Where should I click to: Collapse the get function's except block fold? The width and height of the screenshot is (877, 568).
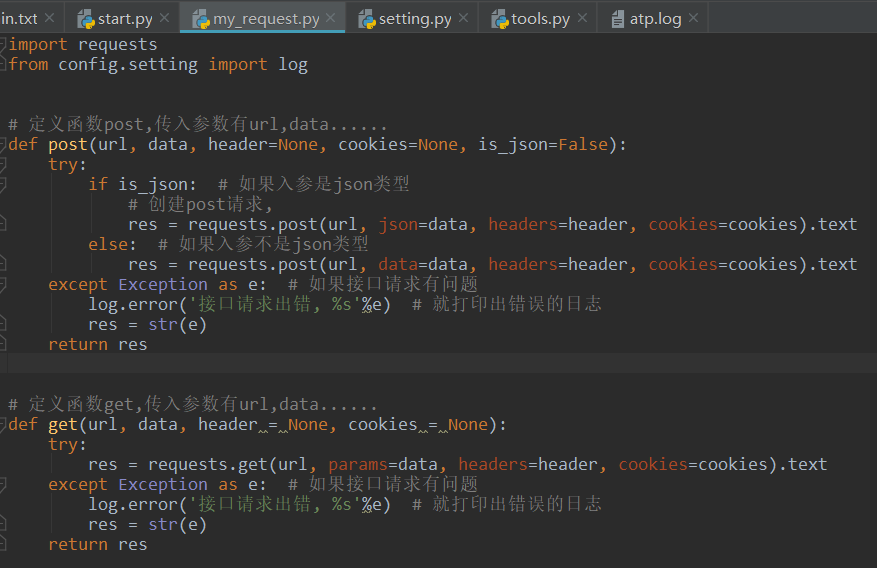pyautogui.click(x=3, y=484)
